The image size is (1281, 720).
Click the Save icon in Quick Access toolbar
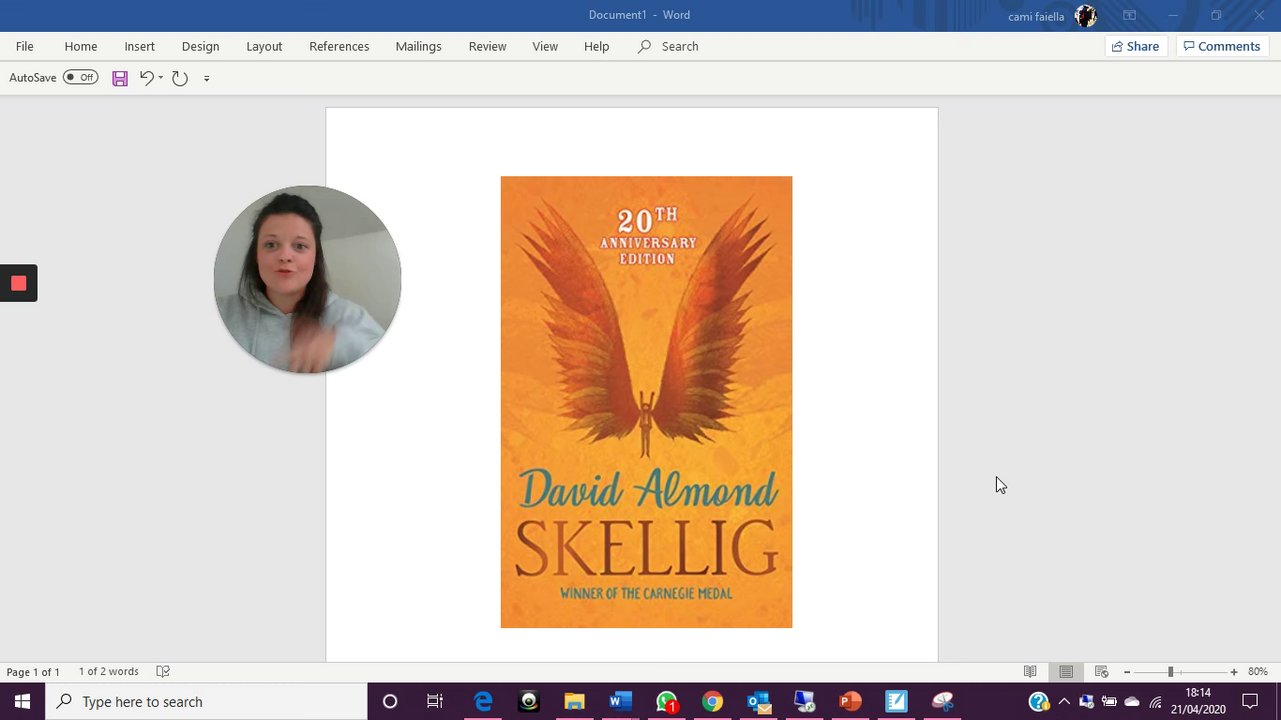coord(120,78)
